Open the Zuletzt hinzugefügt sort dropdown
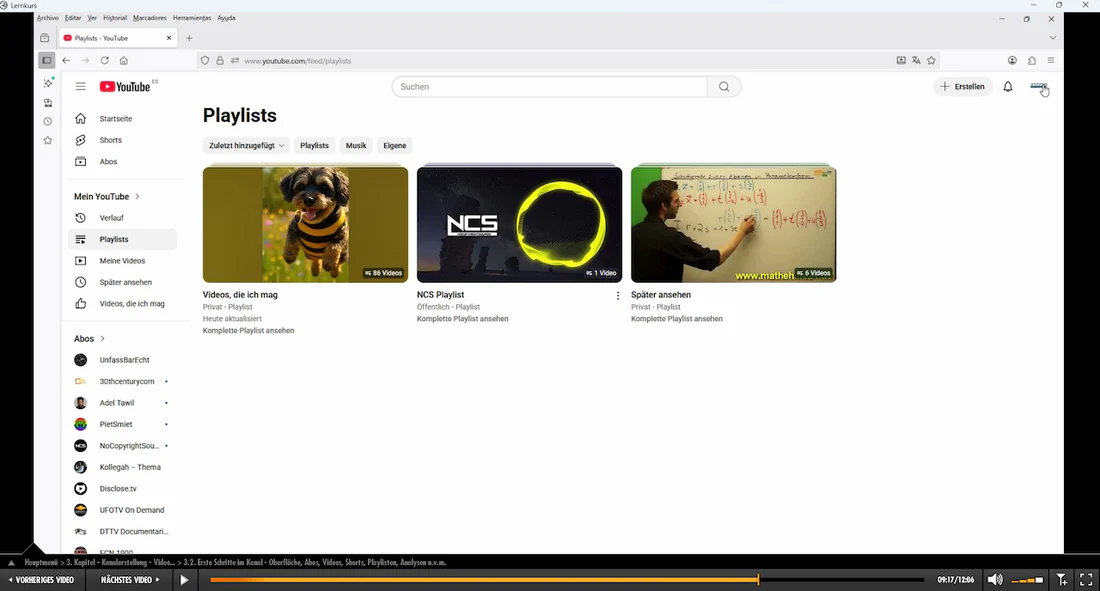Image resolution: width=1100 pixels, height=591 pixels. pyautogui.click(x=246, y=146)
